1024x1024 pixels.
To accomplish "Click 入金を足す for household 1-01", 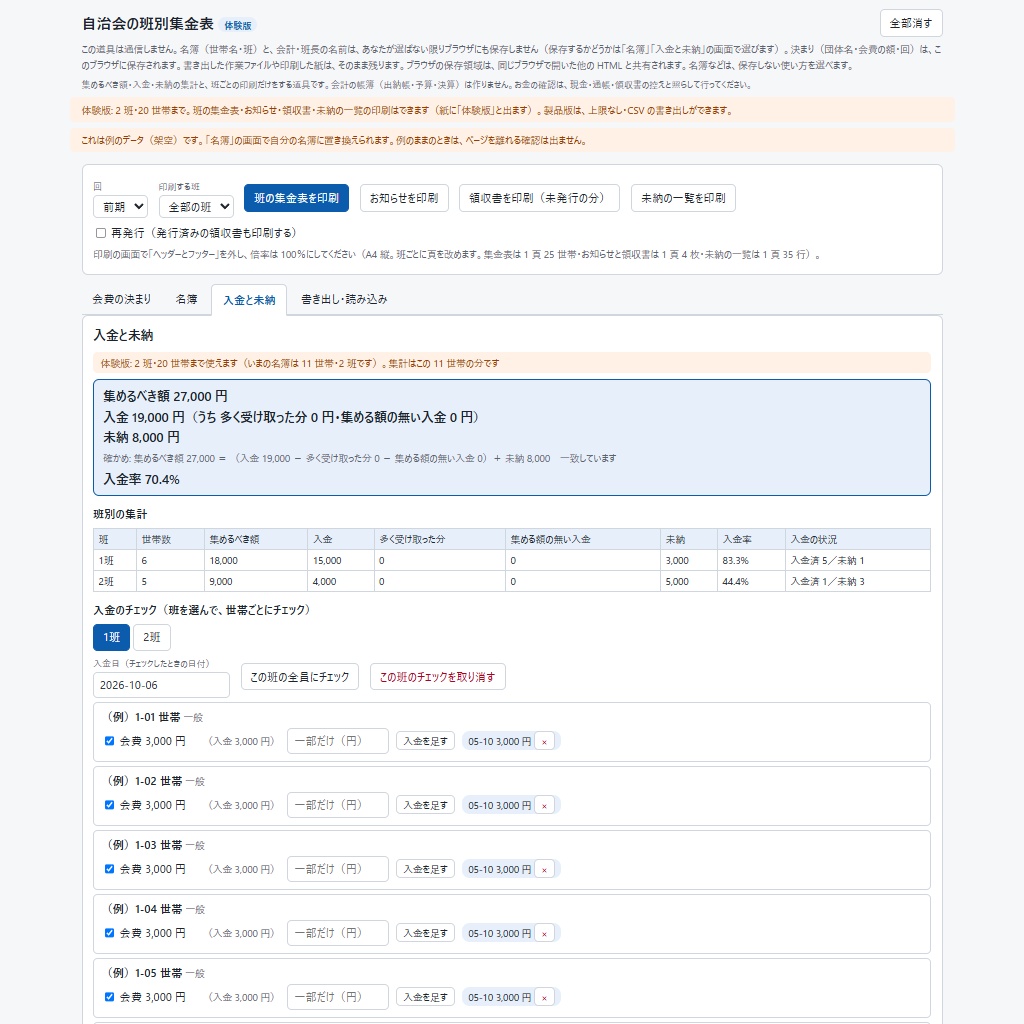I will [425, 741].
